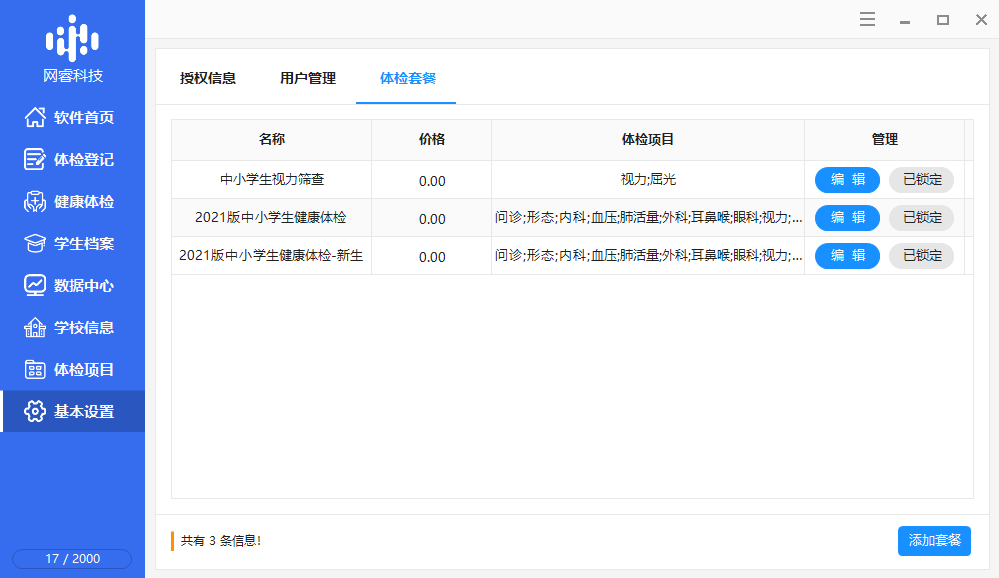The height and width of the screenshot is (578, 999).
Task: Switch to the 用户管理 tab
Action: [308, 78]
